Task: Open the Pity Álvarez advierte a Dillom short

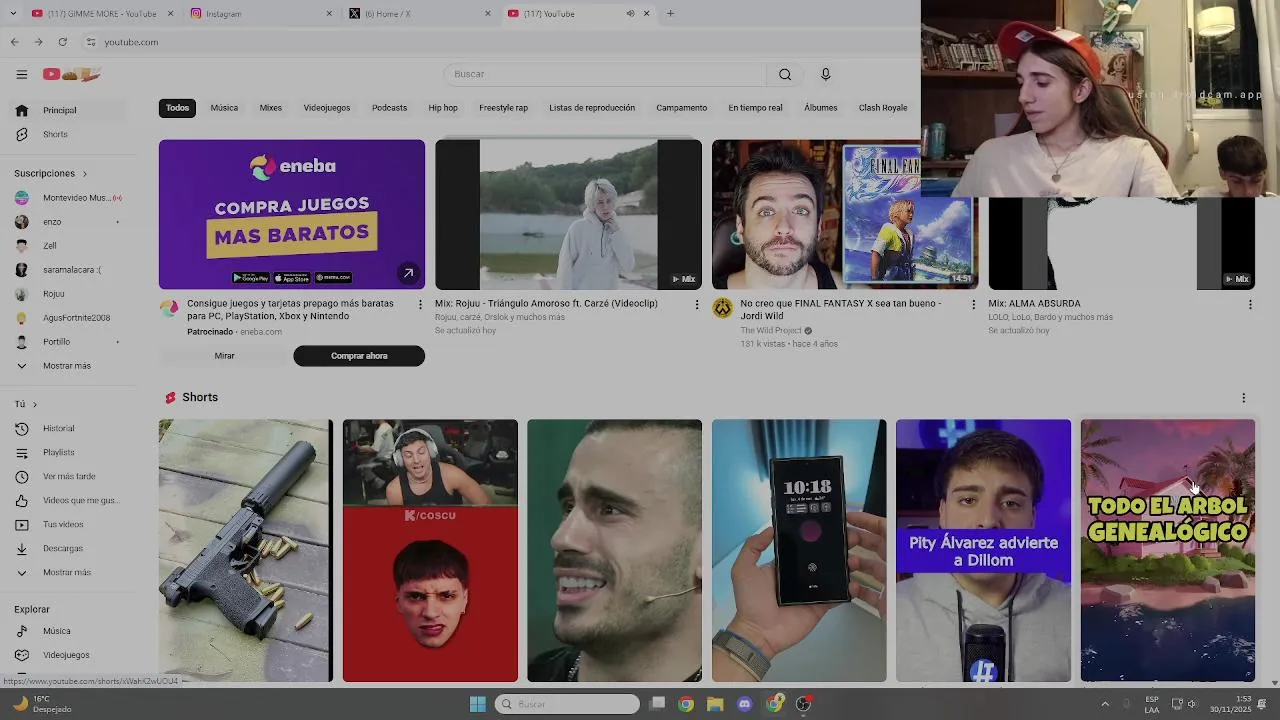Action: [x=983, y=551]
